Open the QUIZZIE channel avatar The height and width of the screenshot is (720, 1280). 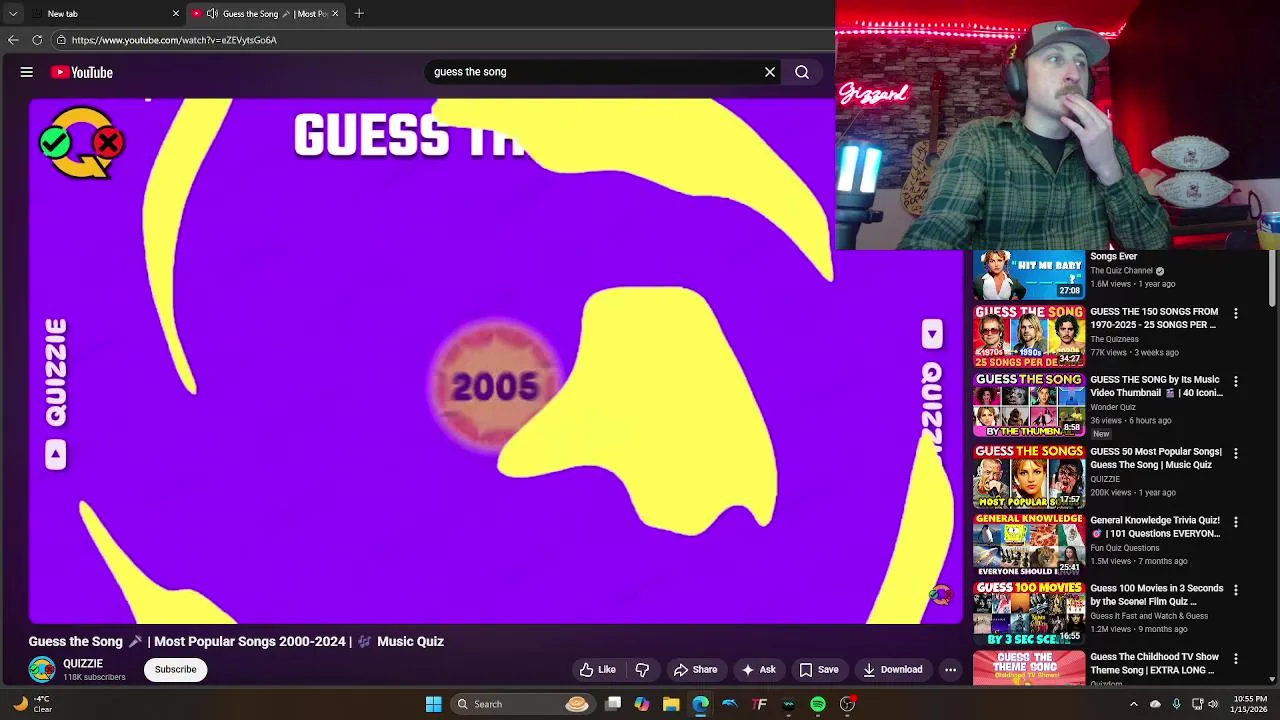click(42, 670)
